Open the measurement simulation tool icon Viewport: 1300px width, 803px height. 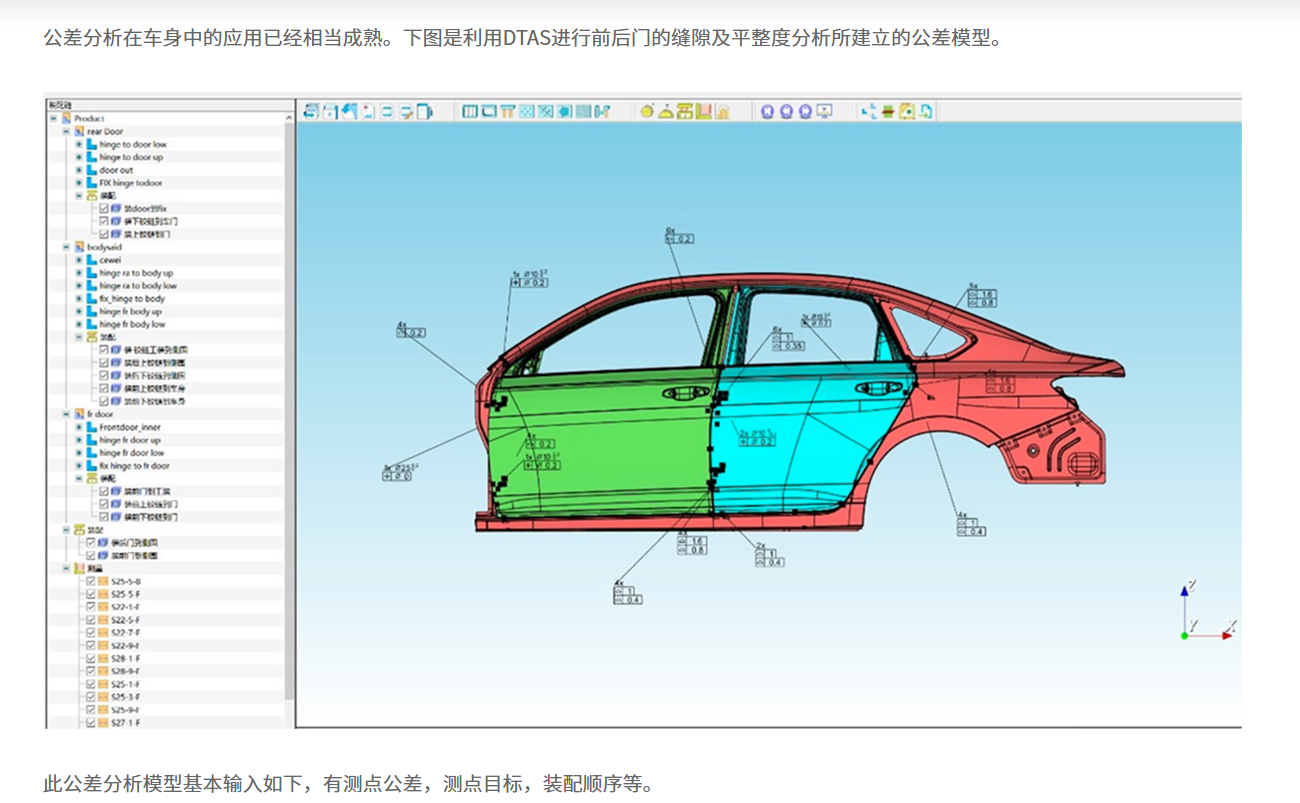pyautogui.click(x=600, y=110)
